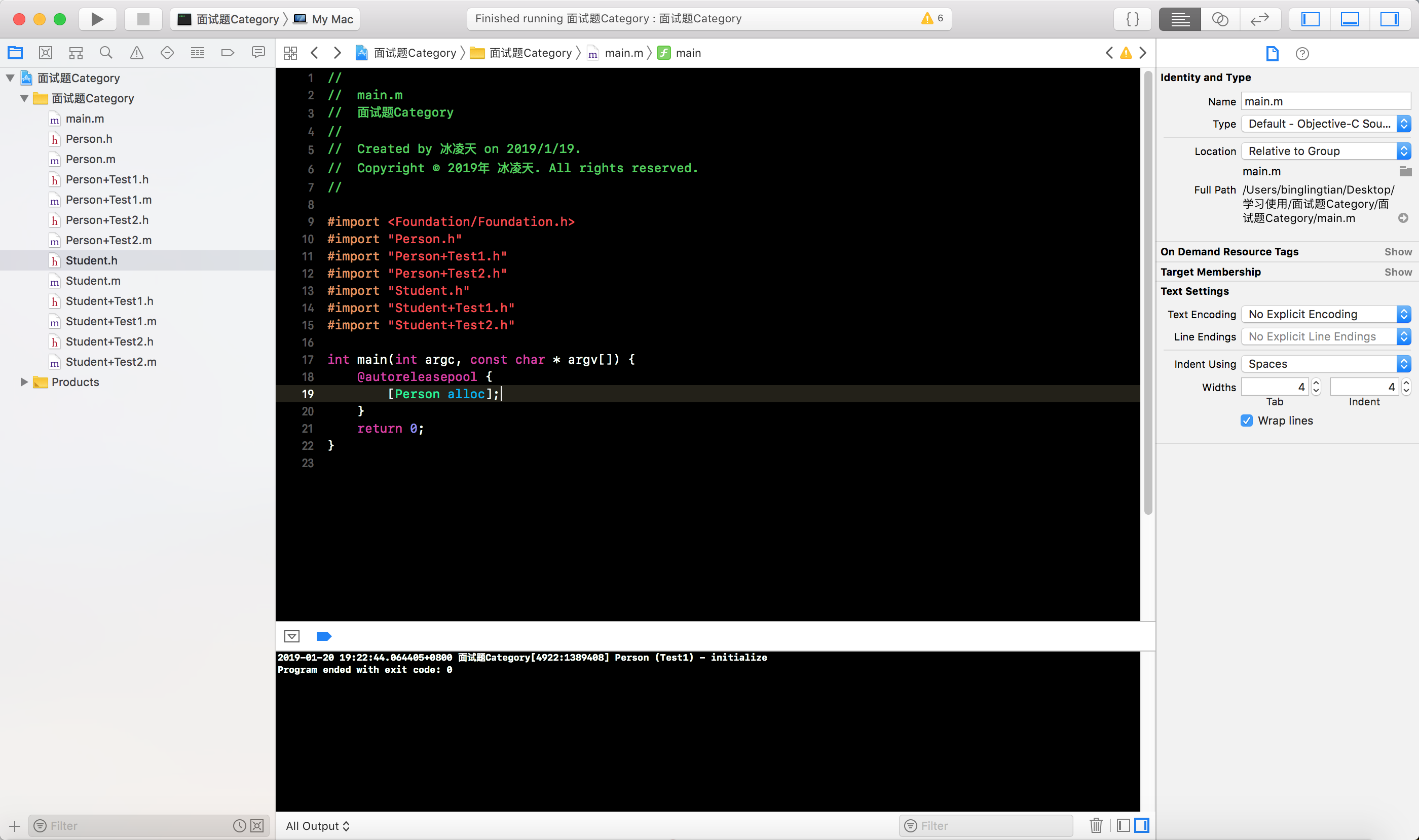
Task: Select Person+Test1.m in file navigator
Action: click(x=108, y=200)
